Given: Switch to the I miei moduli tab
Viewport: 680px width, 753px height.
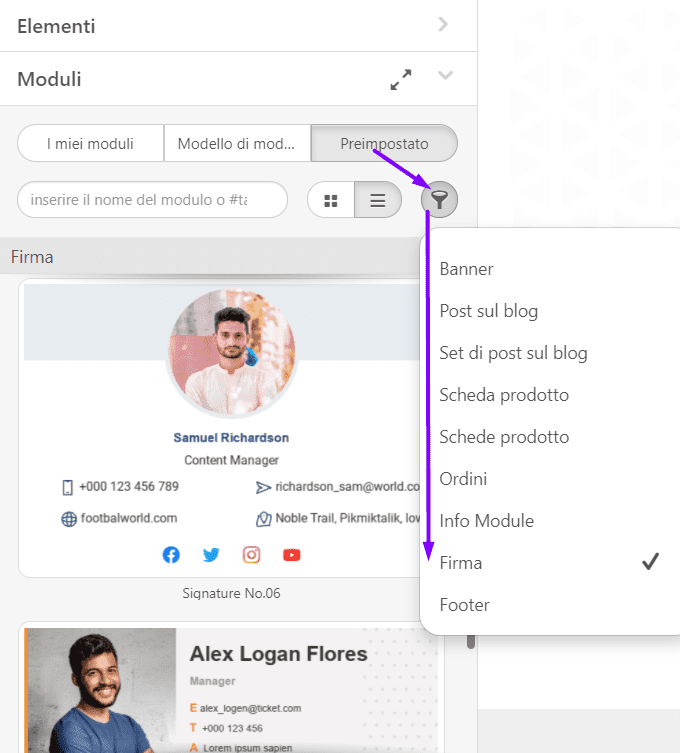Looking at the screenshot, I should [x=90, y=144].
